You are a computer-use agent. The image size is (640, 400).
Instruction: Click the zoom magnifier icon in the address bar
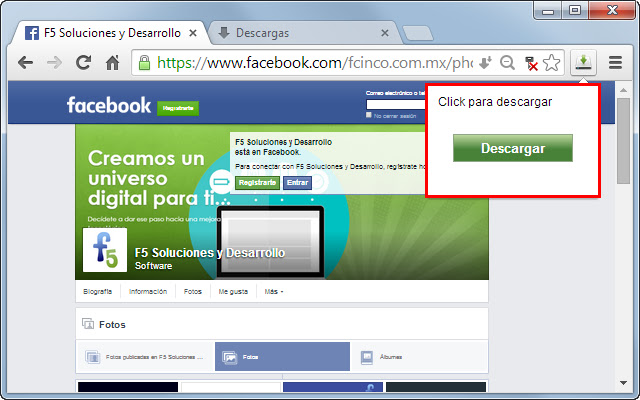(507, 63)
